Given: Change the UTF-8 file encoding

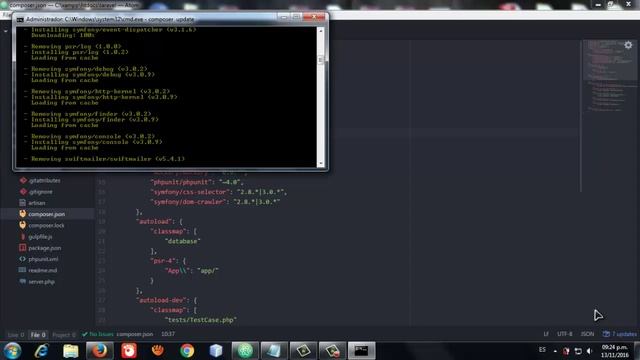Looking at the screenshot, I should point(565,334).
